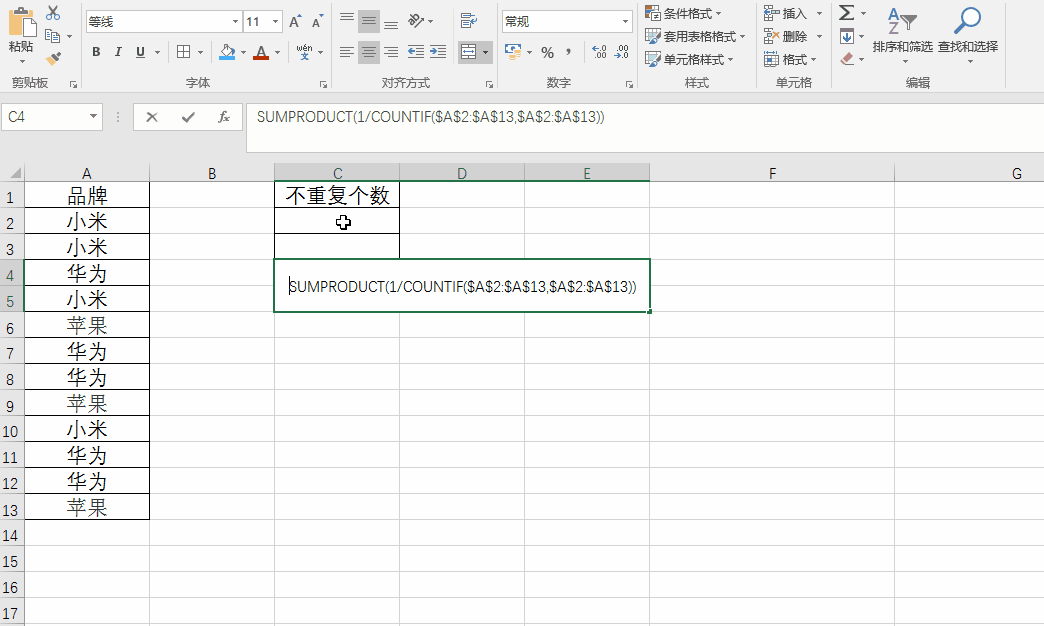Toggle Italic formatting

(x=118, y=51)
